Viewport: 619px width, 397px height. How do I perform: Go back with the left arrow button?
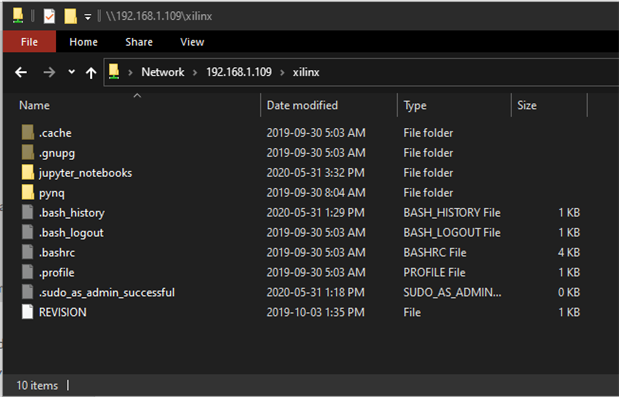[x=21, y=72]
